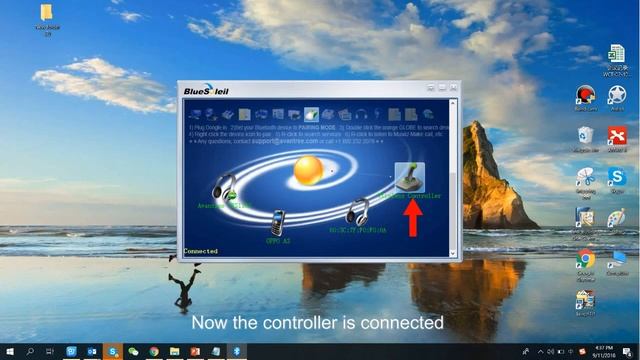The image size is (640, 360).
Task: Click the Connected status text
Action: [200, 251]
